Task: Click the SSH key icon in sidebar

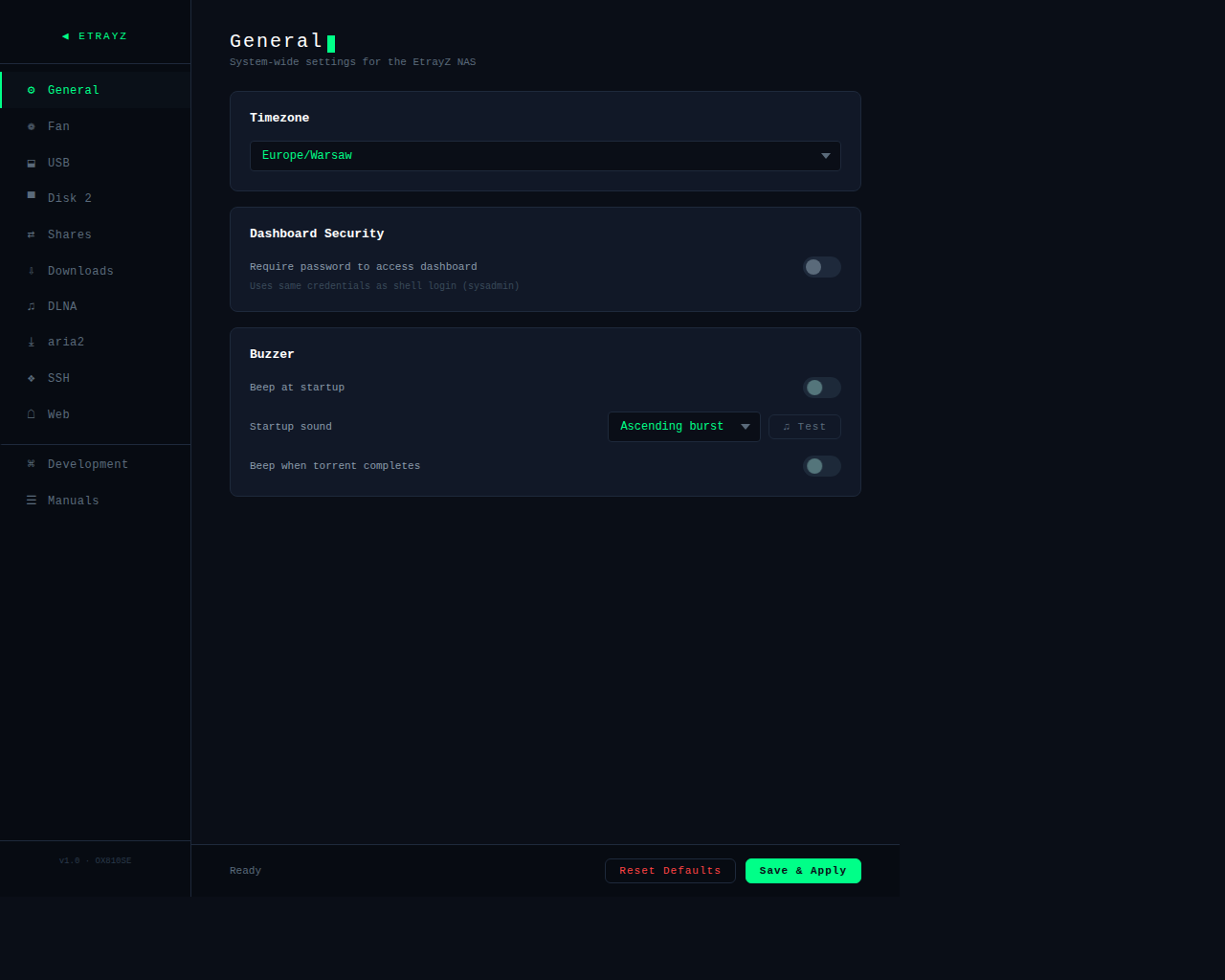Action: click(x=32, y=378)
